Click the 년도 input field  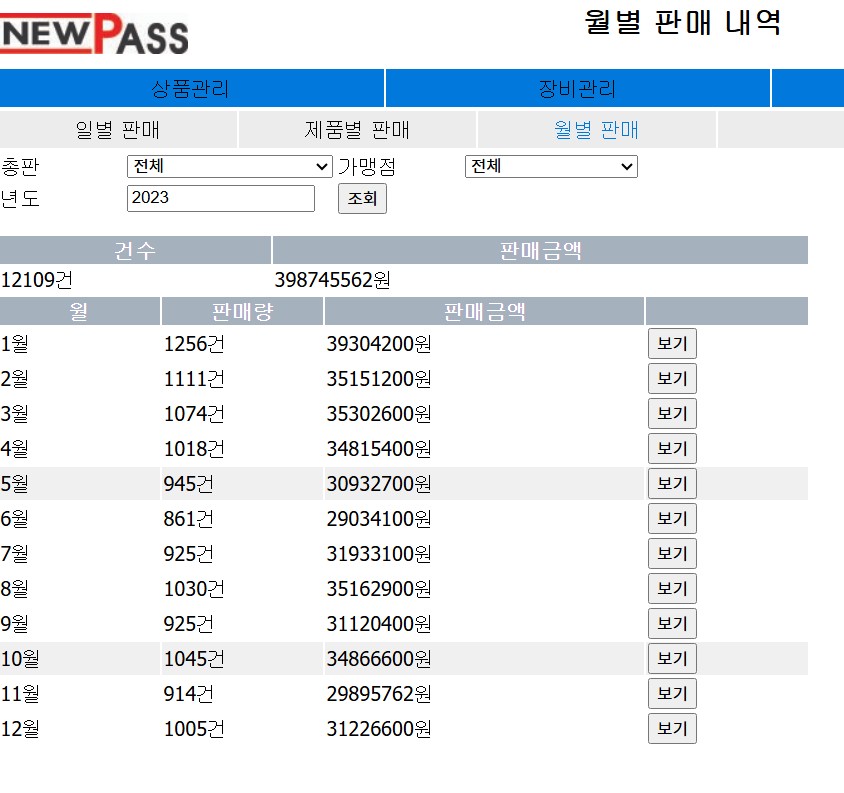tap(220, 198)
